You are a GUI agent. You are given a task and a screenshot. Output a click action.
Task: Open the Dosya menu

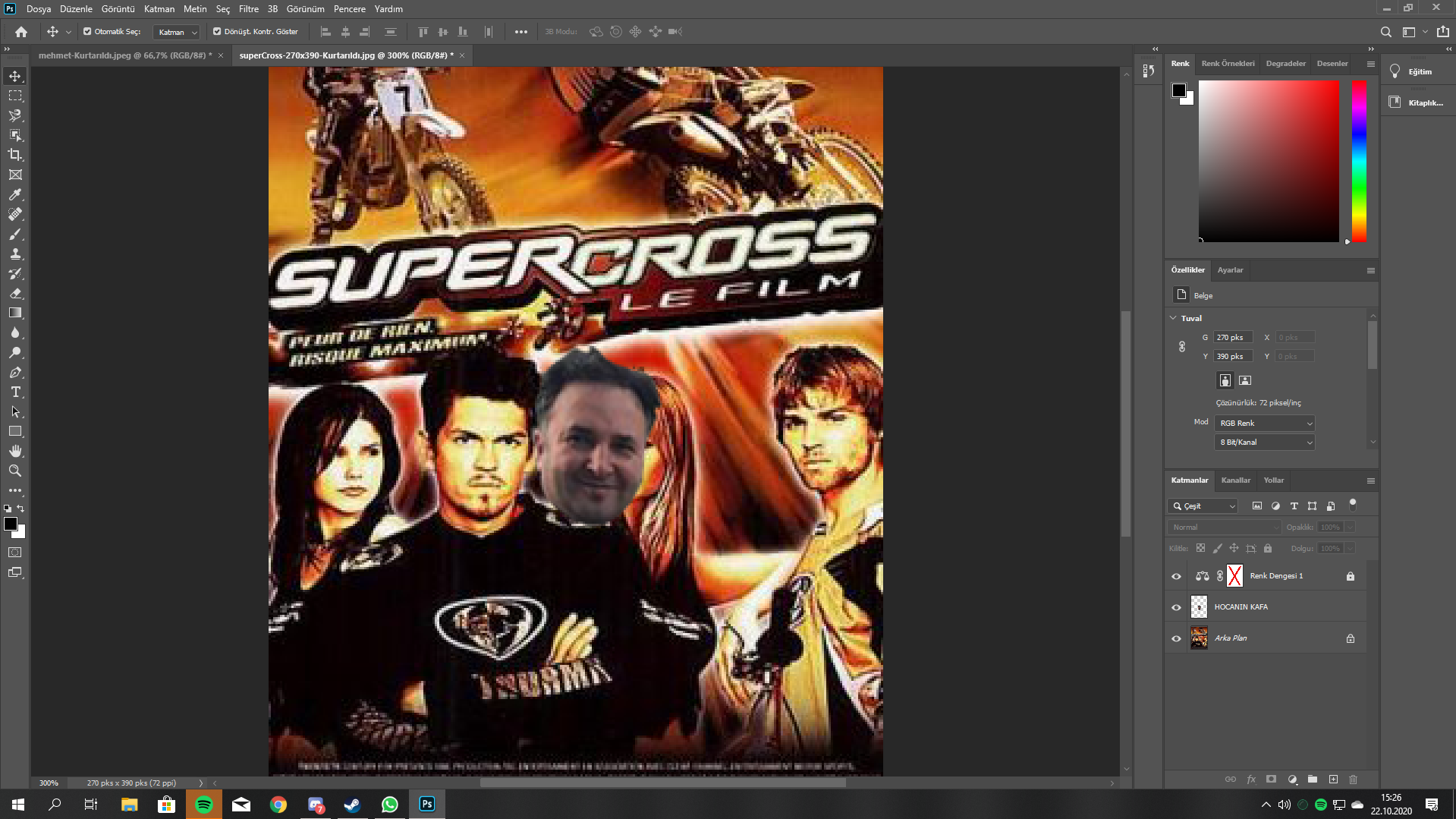pos(39,9)
